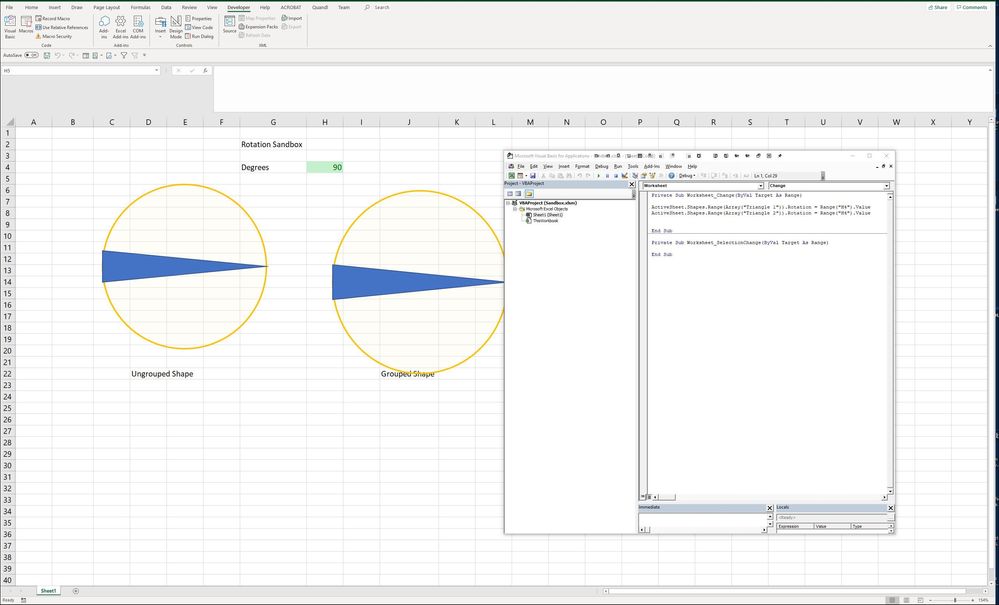Open the VBA editor Debug menu
Screen dimensions: 999x605
click(x=601, y=166)
